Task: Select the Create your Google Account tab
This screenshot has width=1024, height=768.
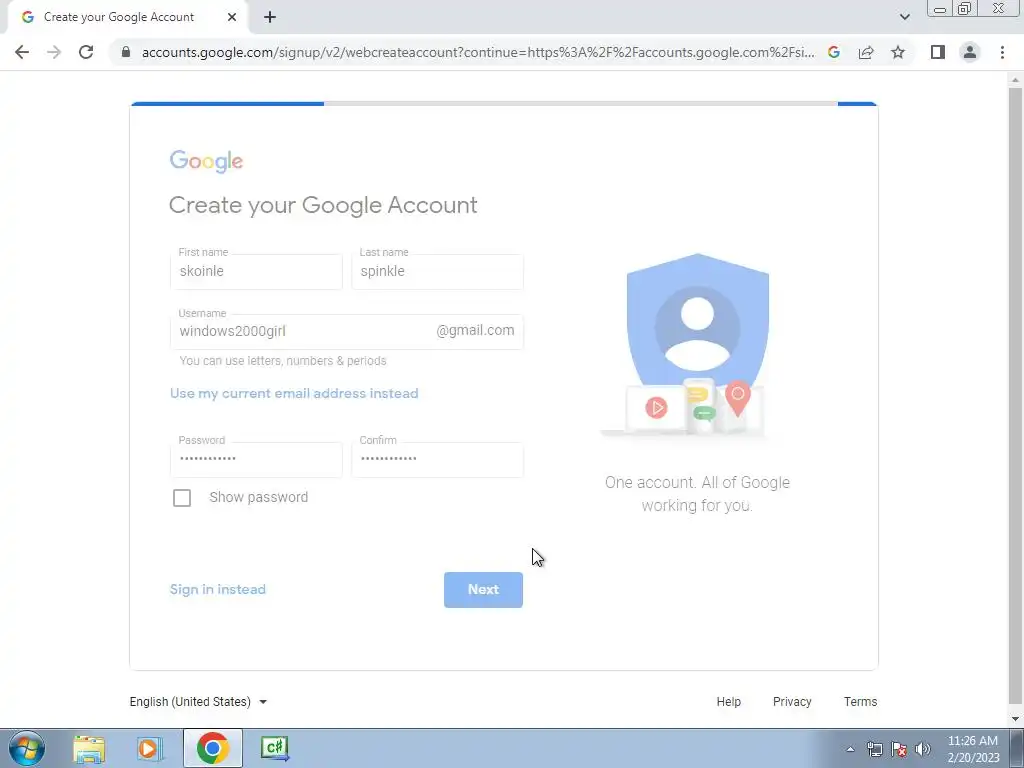Action: coord(127,18)
